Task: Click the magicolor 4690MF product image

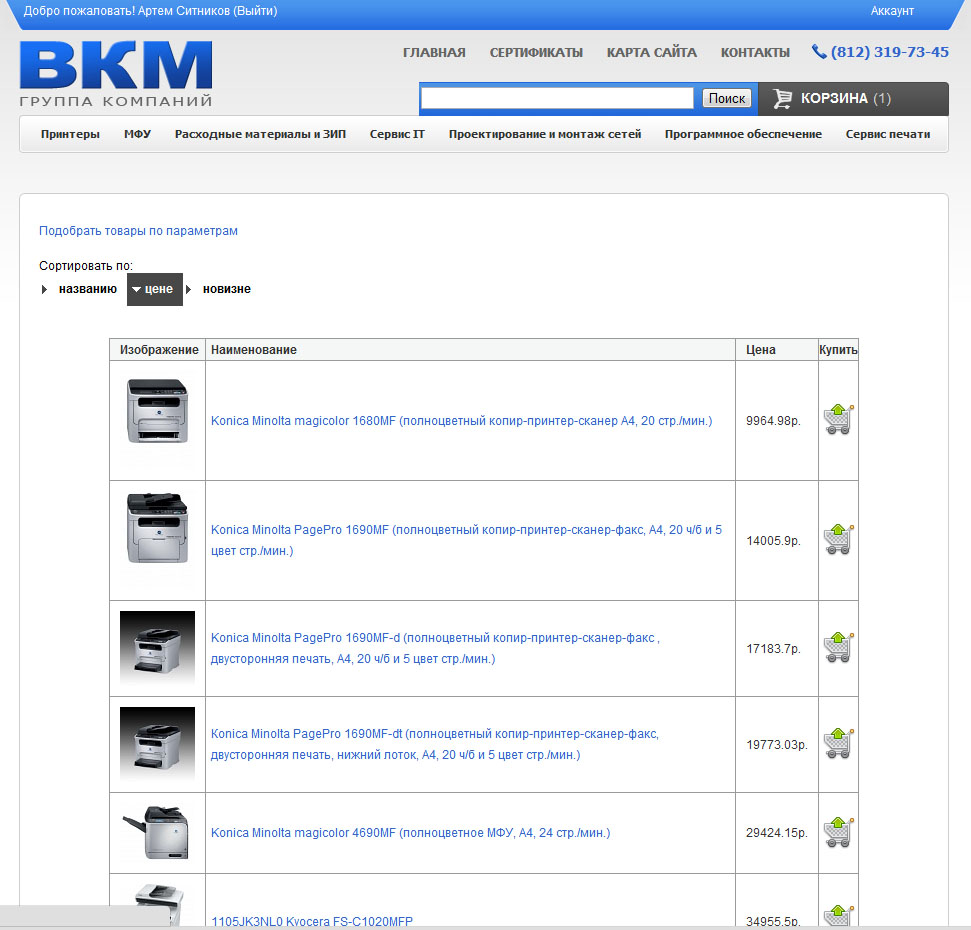Action: click(156, 832)
